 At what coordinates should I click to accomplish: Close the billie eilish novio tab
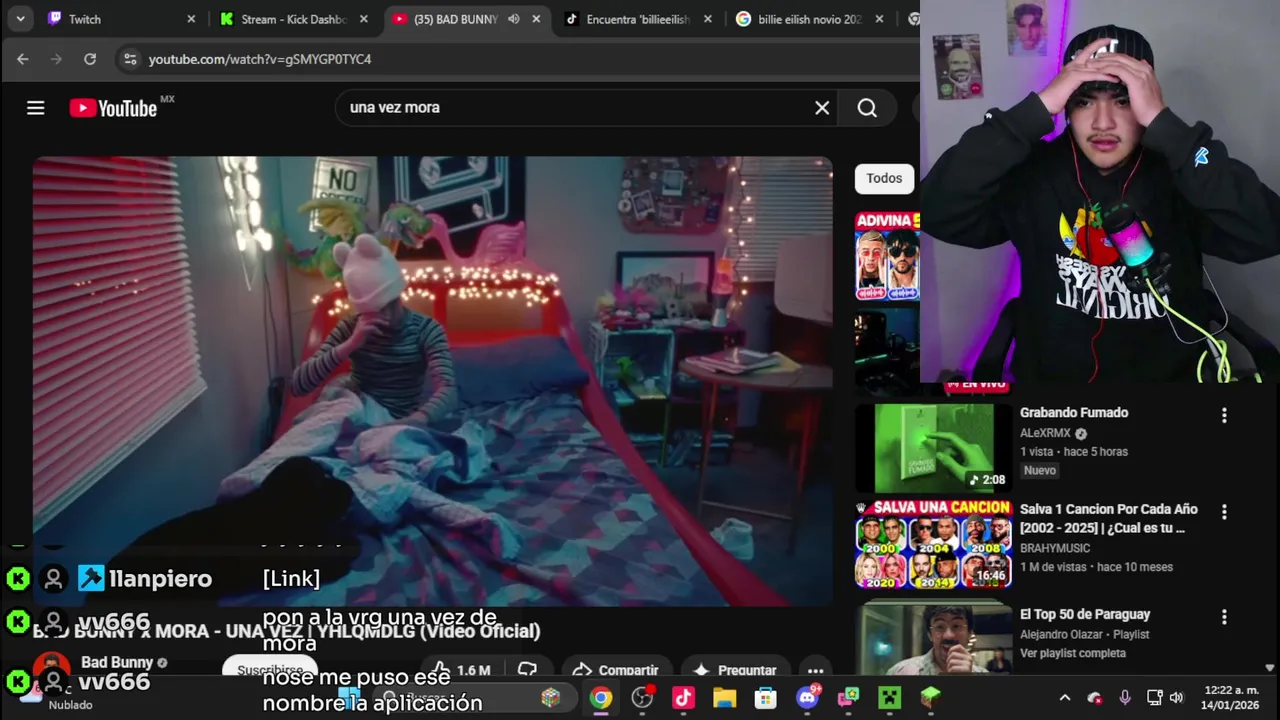(x=880, y=19)
